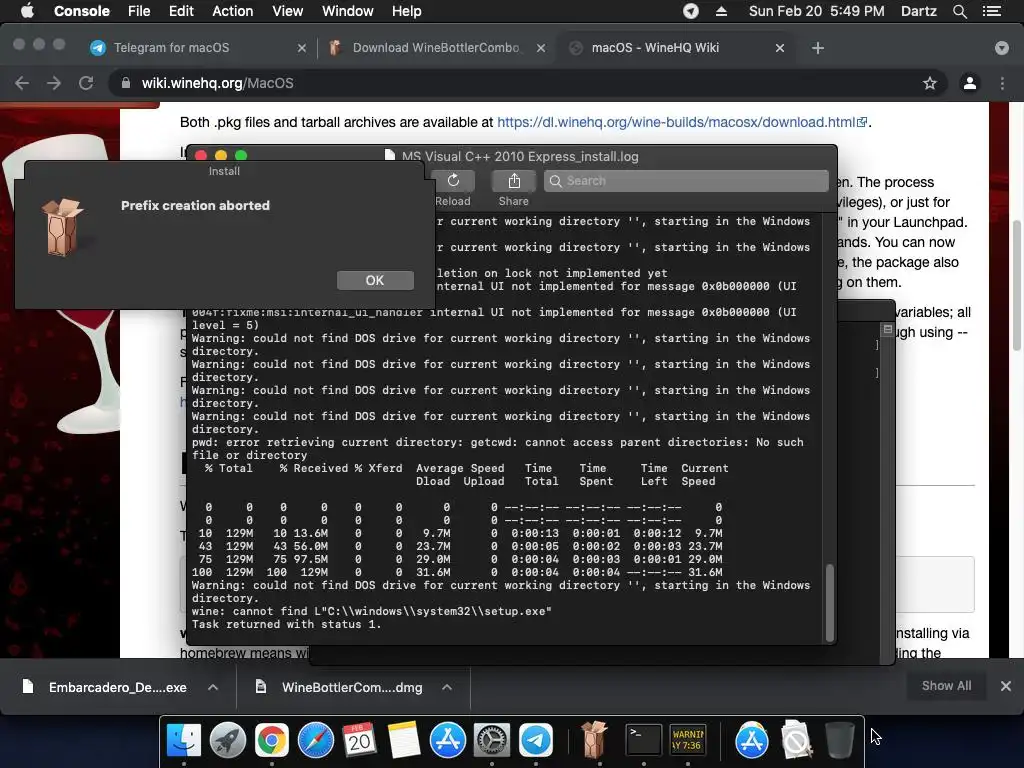Open System Preferences from the Dock
This screenshot has height=768, width=1024.
(x=491, y=740)
